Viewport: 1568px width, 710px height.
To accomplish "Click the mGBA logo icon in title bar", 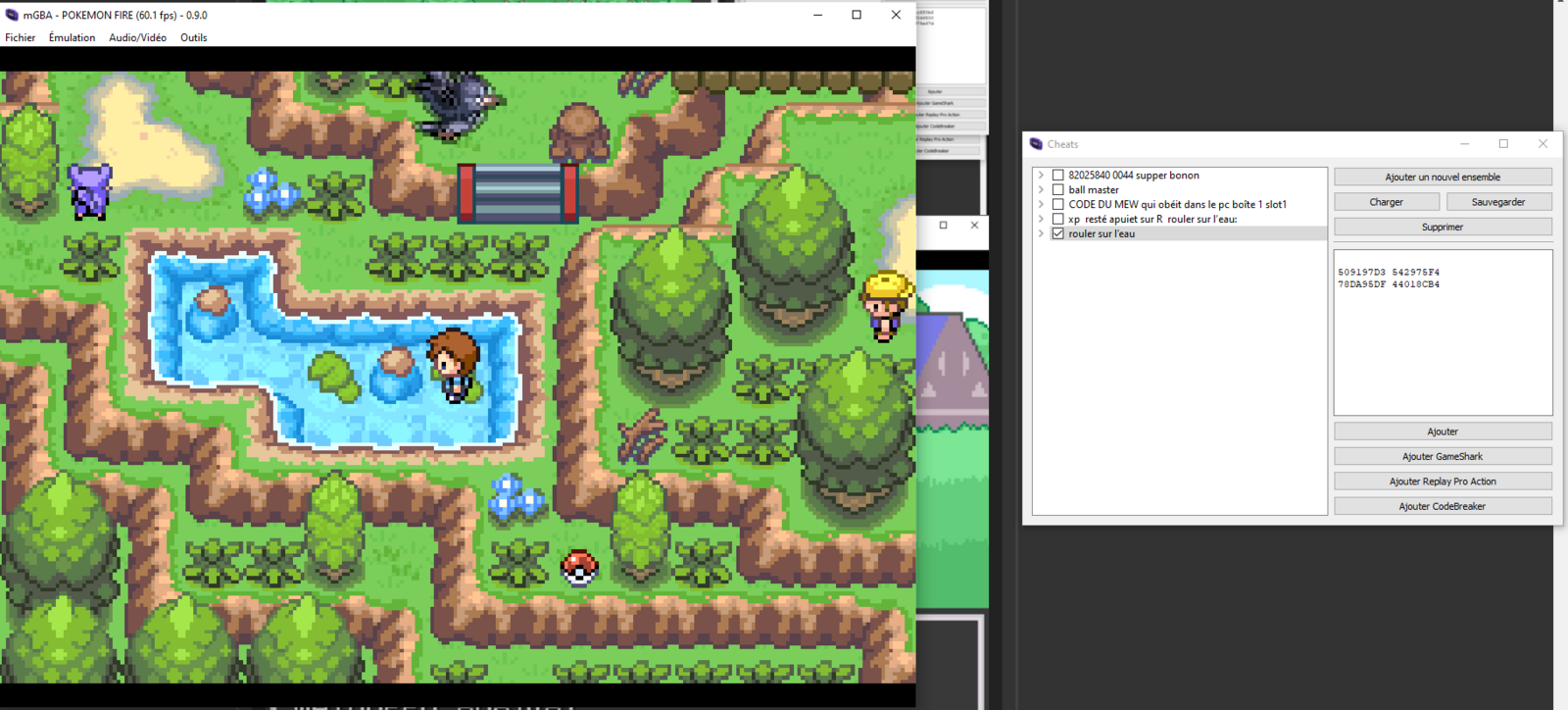I will 12,15.
